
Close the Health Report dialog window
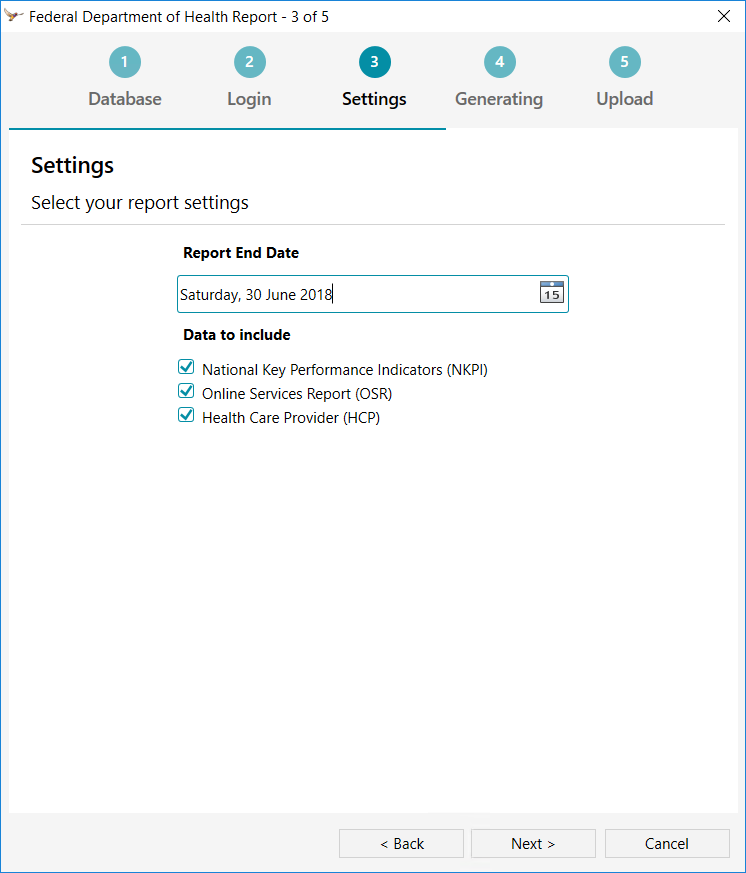(x=724, y=16)
